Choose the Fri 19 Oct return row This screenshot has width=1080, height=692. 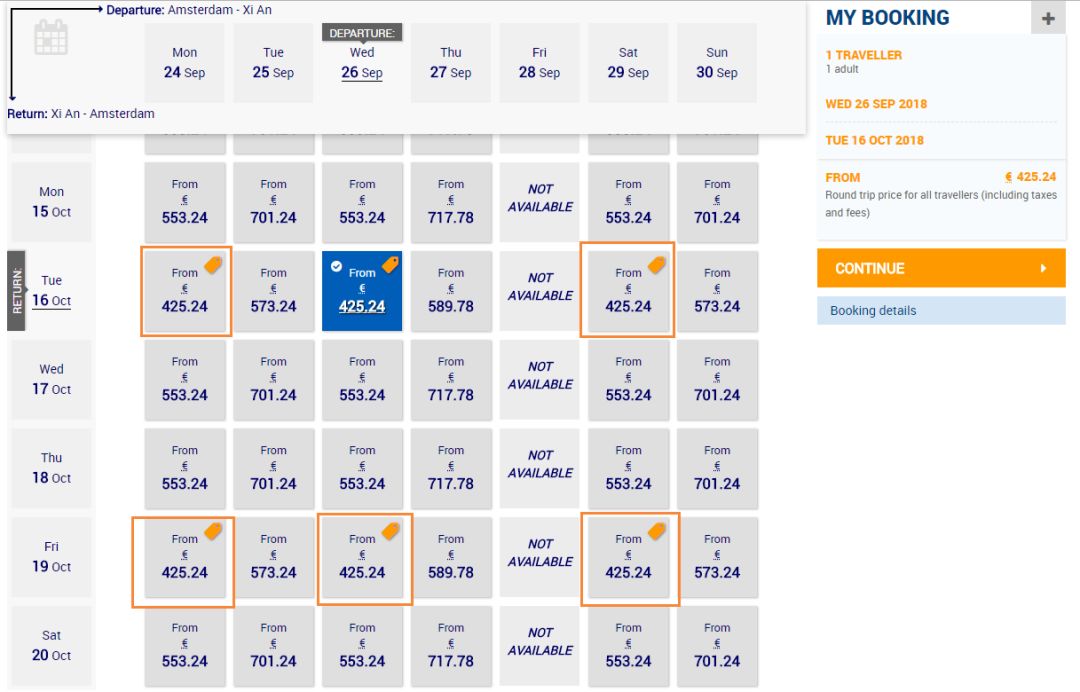tap(51, 557)
